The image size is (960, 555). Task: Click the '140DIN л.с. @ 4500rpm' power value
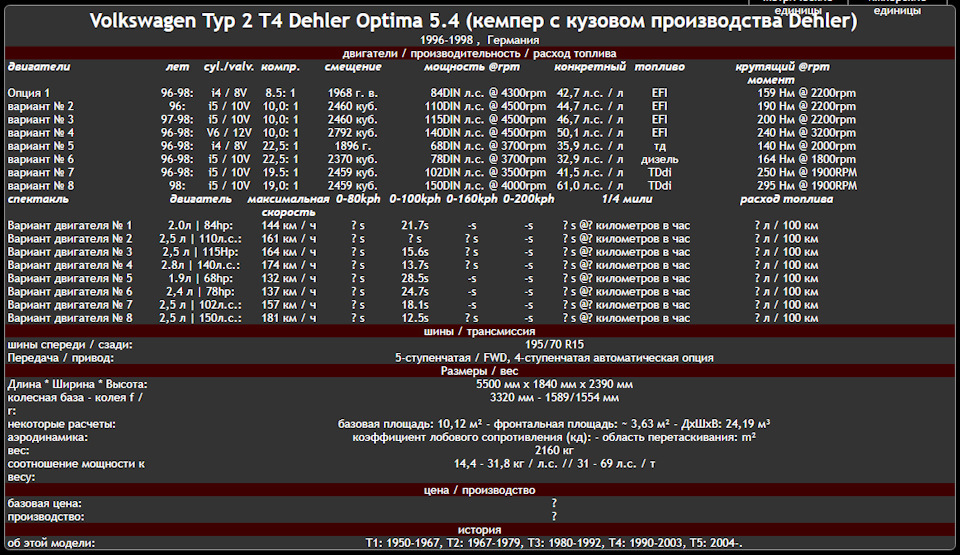coord(485,133)
